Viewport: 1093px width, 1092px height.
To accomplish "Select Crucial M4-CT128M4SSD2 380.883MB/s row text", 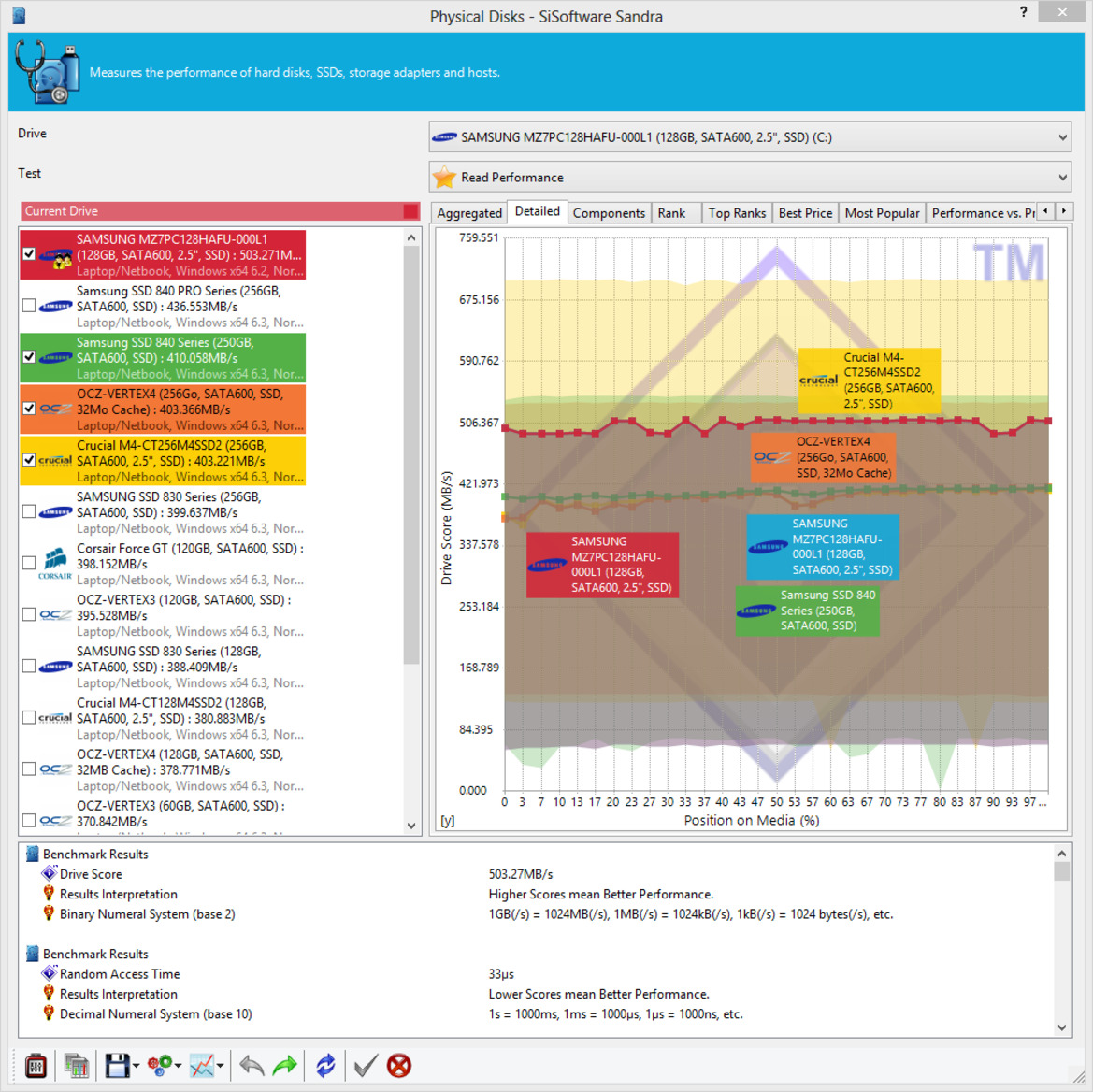I will [191, 718].
